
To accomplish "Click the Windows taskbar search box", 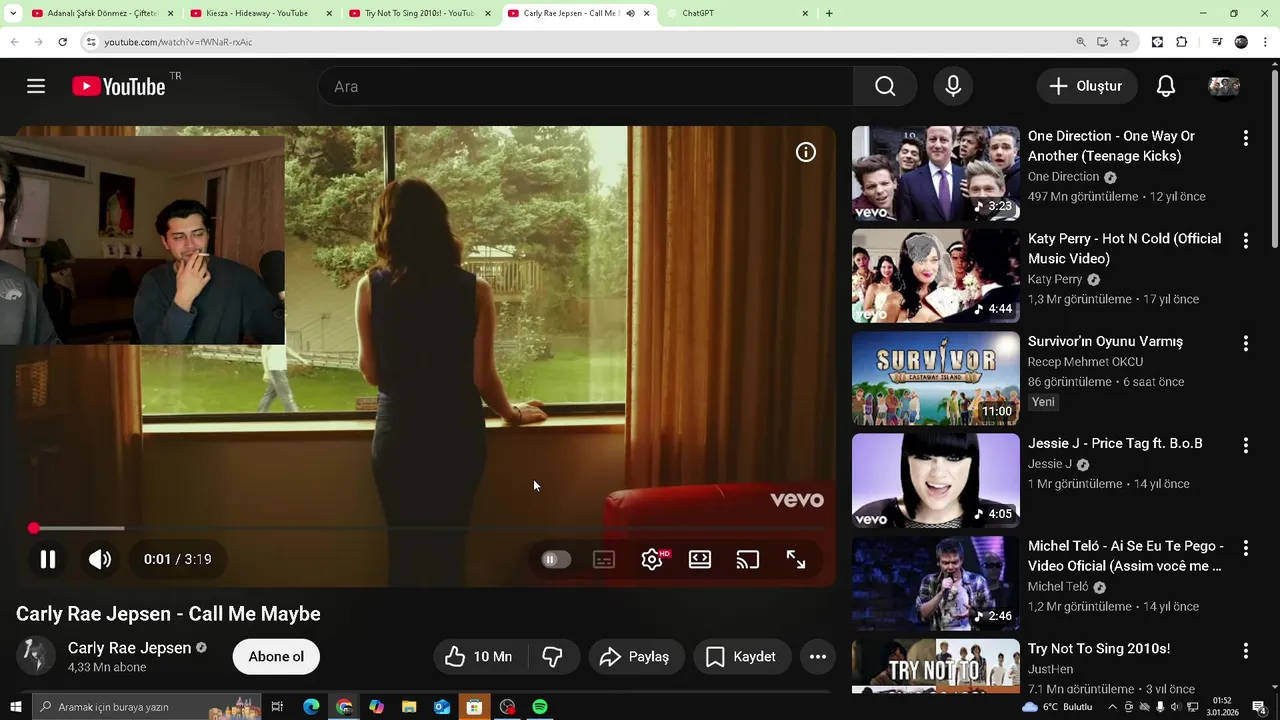I will (146, 707).
